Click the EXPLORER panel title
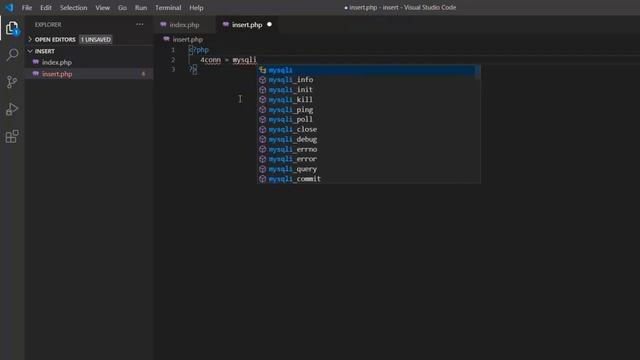The height and width of the screenshot is (360, 640). coord(48,24)
